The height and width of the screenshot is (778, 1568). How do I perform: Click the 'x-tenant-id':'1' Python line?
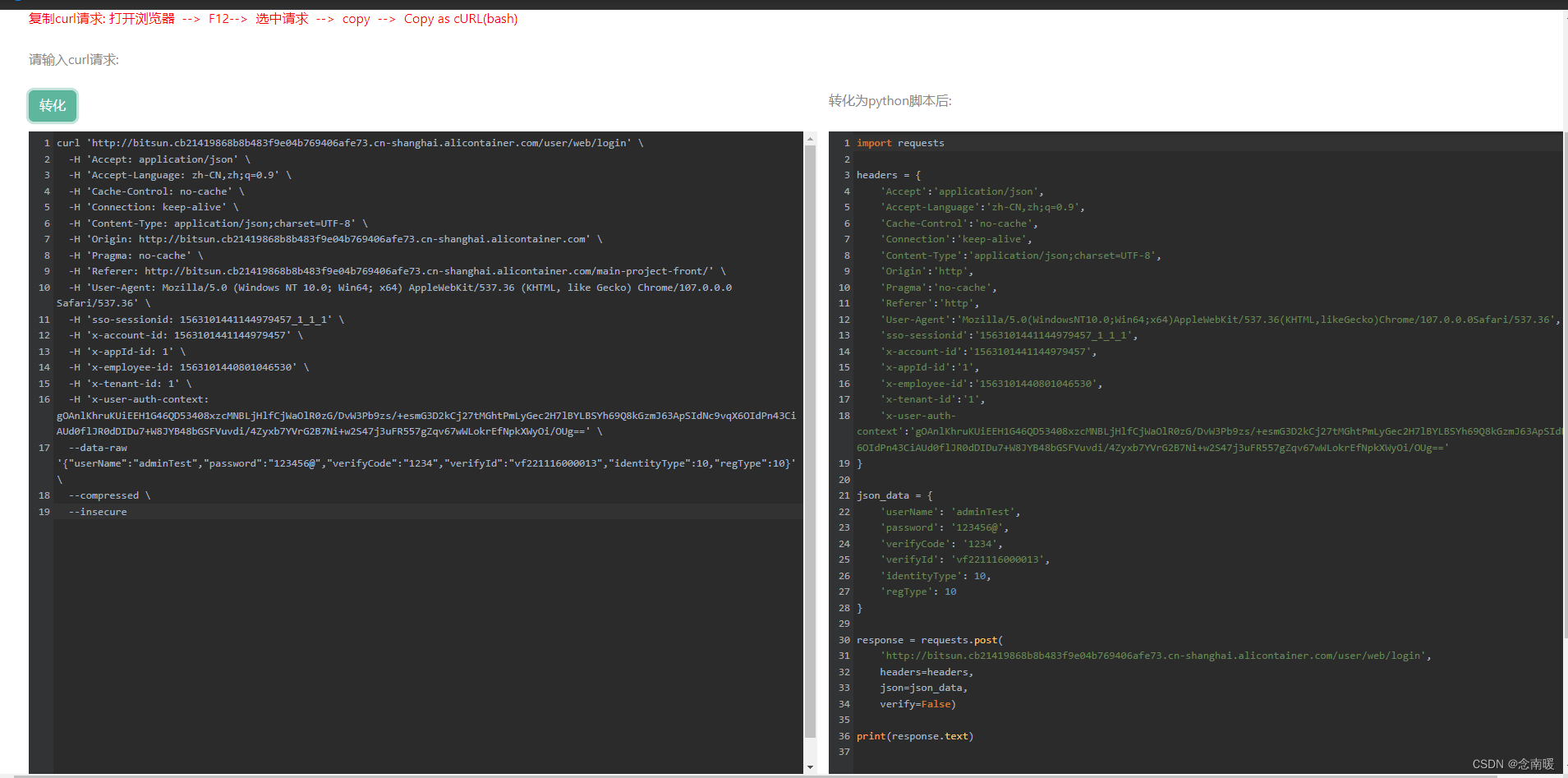pyautogui.click(x=932, y=399)
